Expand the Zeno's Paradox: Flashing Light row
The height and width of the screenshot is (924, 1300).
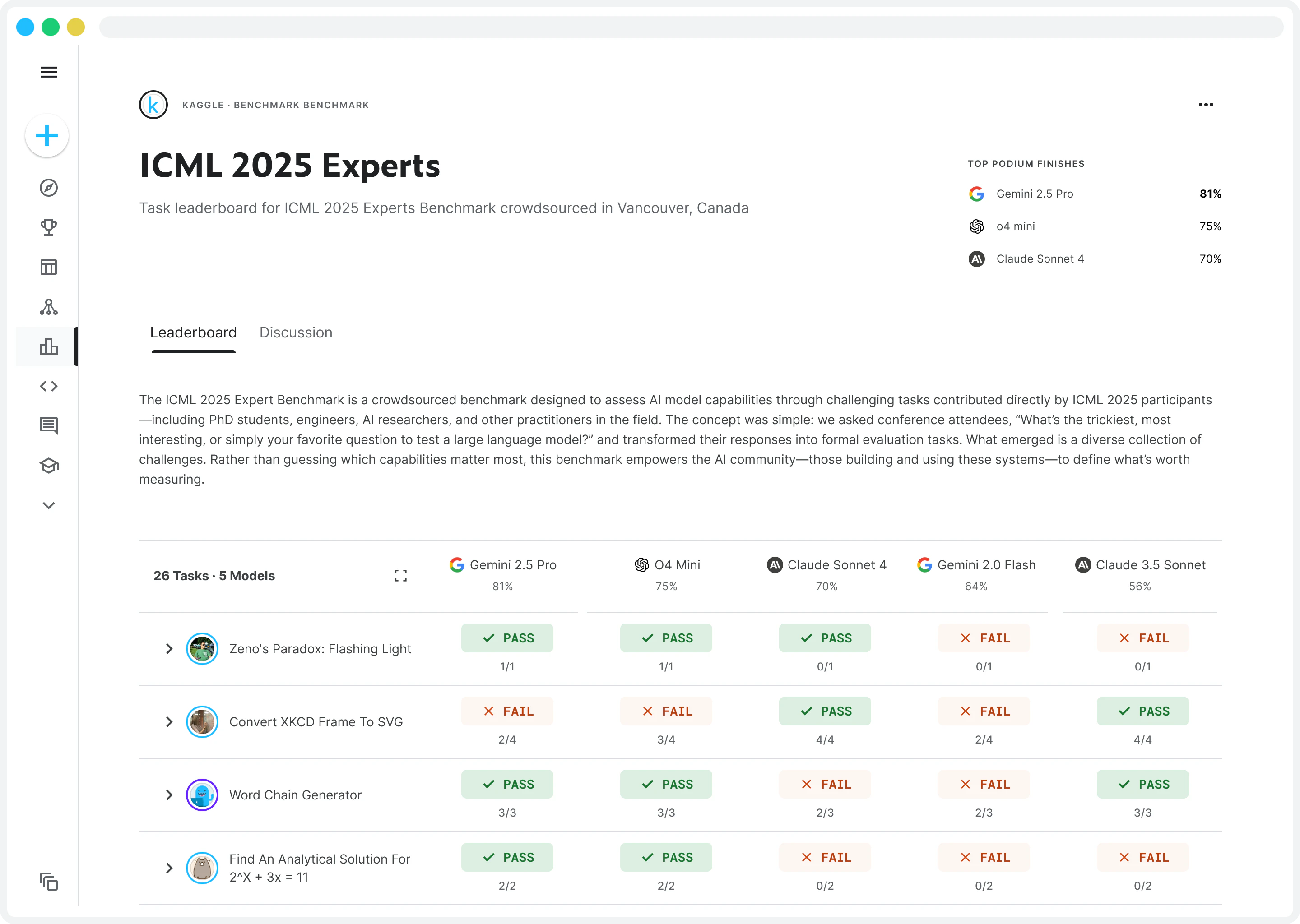click(x=169, y=649)
